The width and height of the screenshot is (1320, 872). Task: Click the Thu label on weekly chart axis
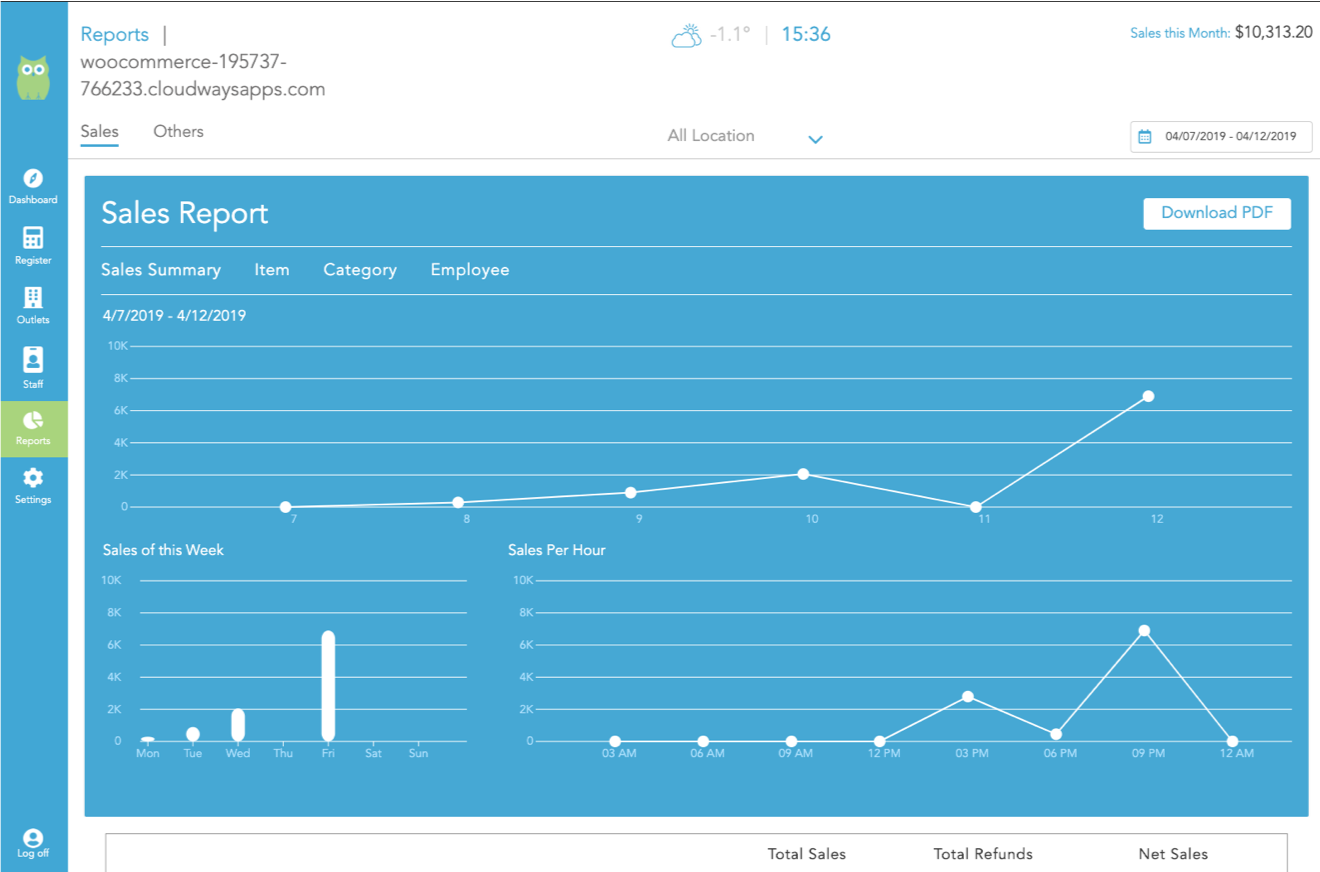[x=283, y=753]
